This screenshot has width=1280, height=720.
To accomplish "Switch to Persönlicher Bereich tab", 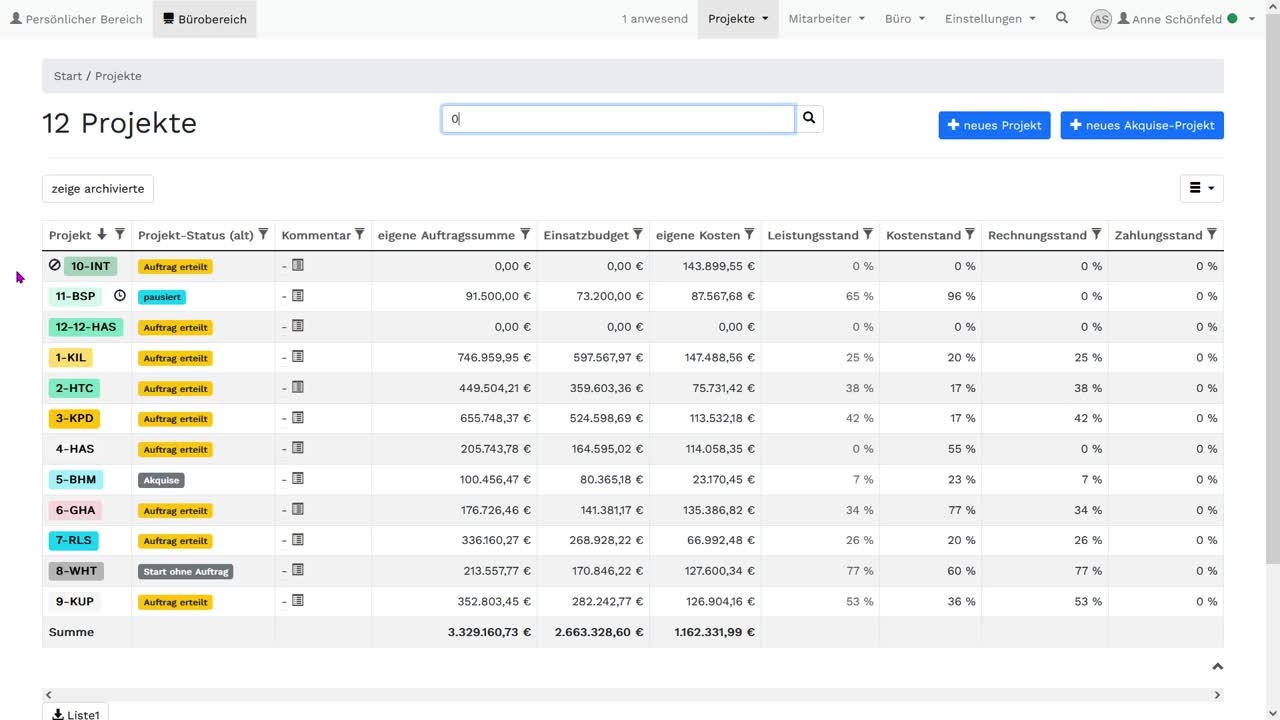I will 76,19.
